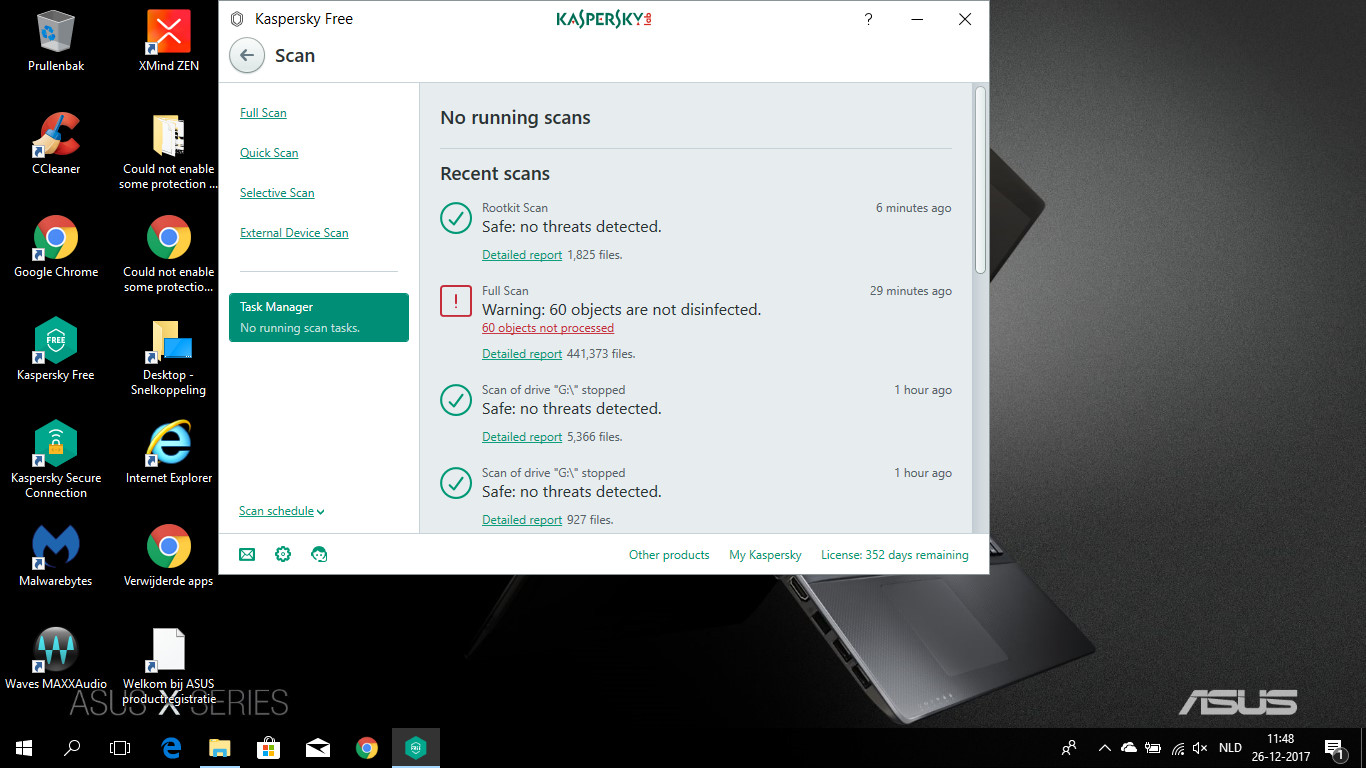The image size is (1366, 768).
Task: Open Google Chrome desktop shortcut
Action: pos(56,248)
